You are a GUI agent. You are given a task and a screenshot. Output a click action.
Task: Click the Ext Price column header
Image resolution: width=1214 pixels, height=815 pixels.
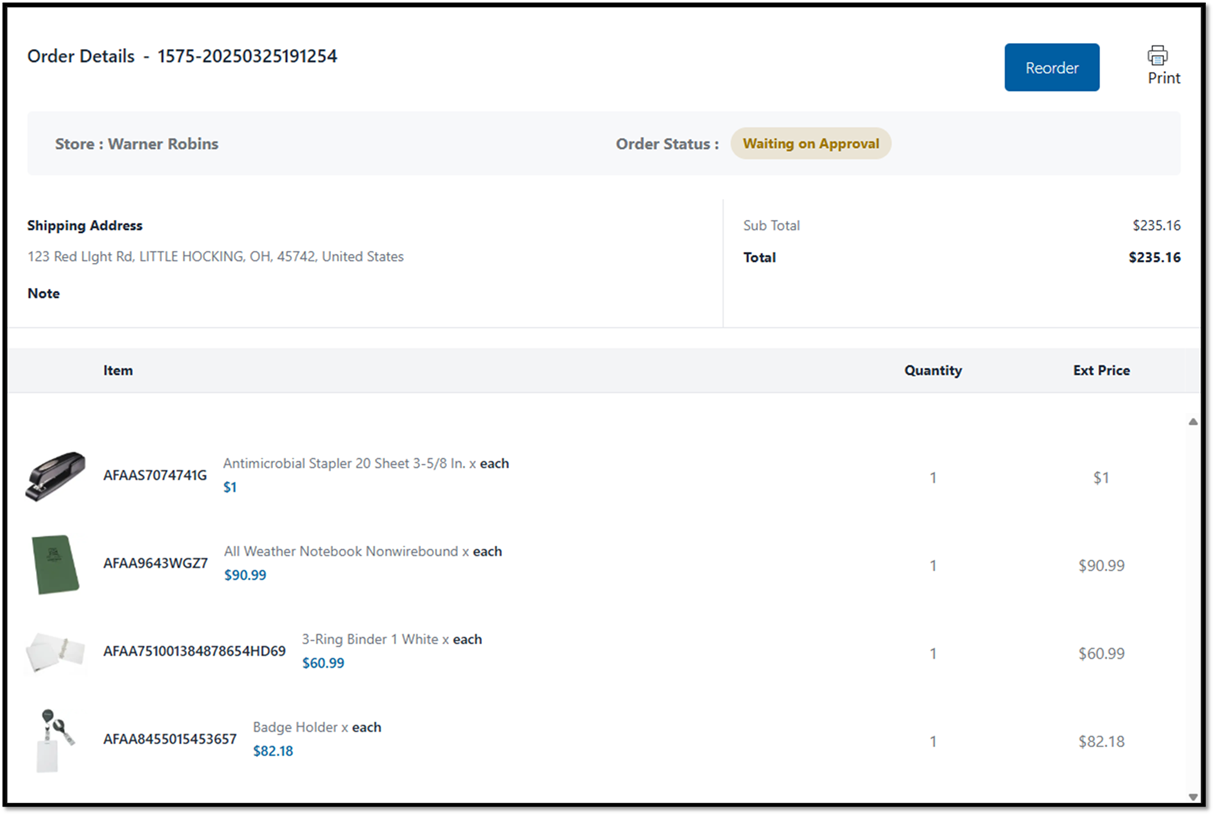(x=1101, y=371)
